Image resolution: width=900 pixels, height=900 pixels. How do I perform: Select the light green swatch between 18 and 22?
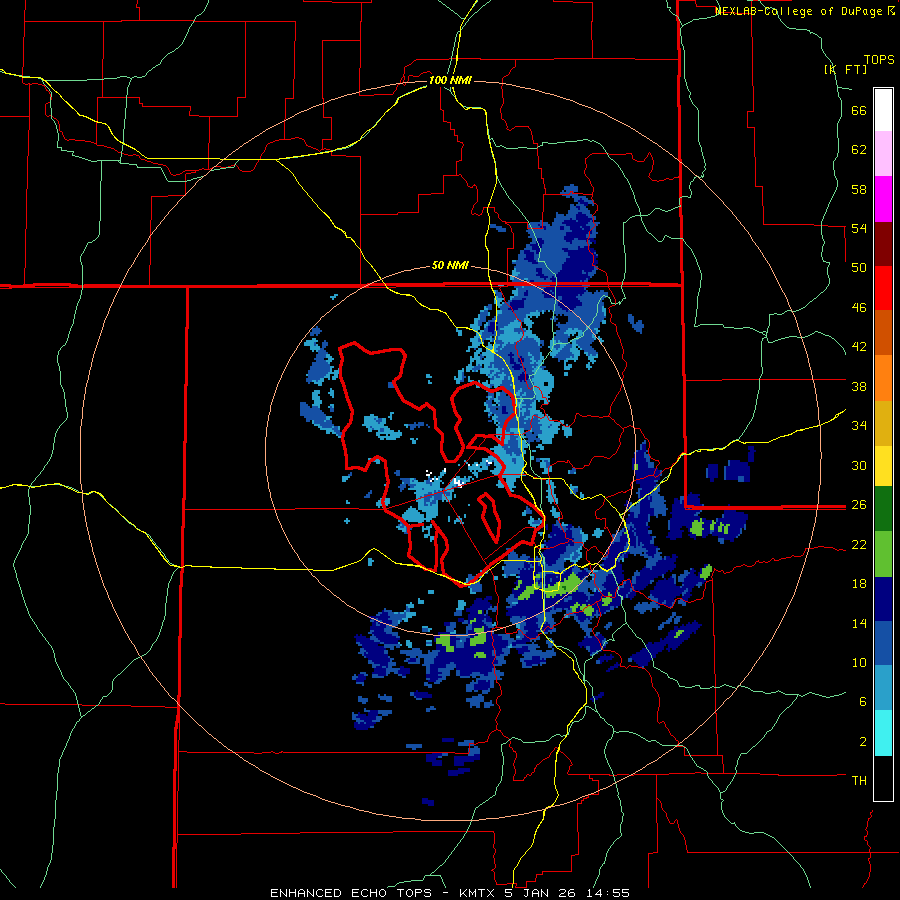pyautogui.click(x=883, y=554)
